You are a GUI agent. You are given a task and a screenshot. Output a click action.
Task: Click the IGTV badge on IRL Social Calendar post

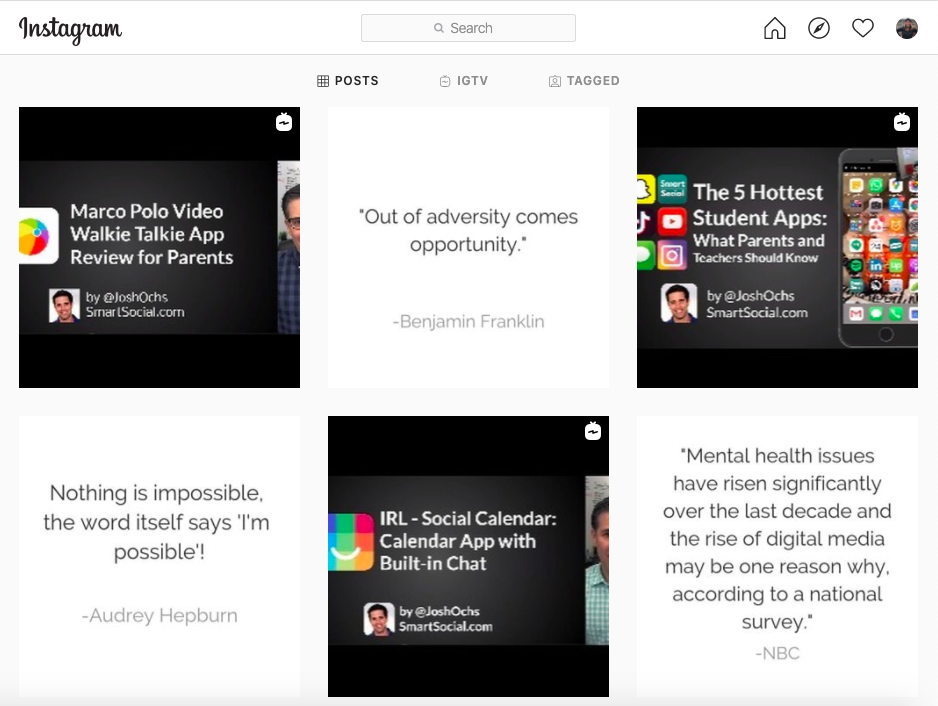593,431
